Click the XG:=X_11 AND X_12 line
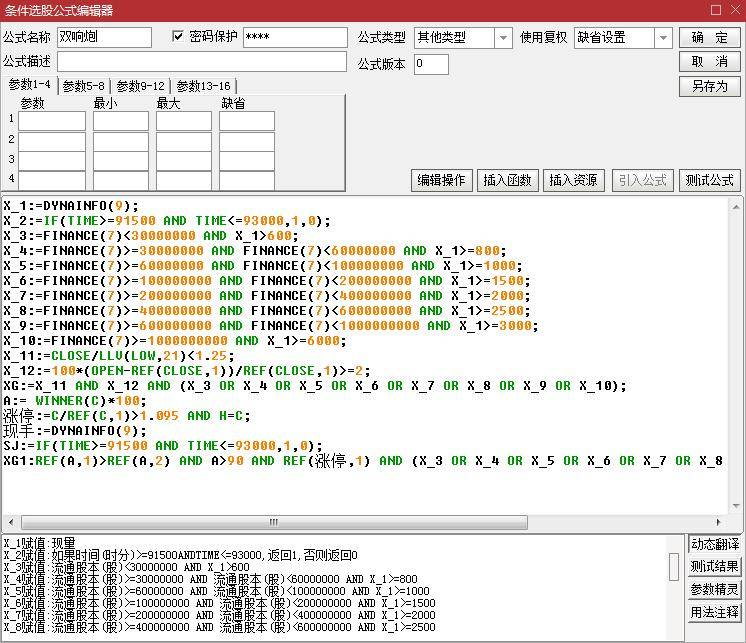Image resolution: width=746 pixels, height=643 pixels. point(315,386)
